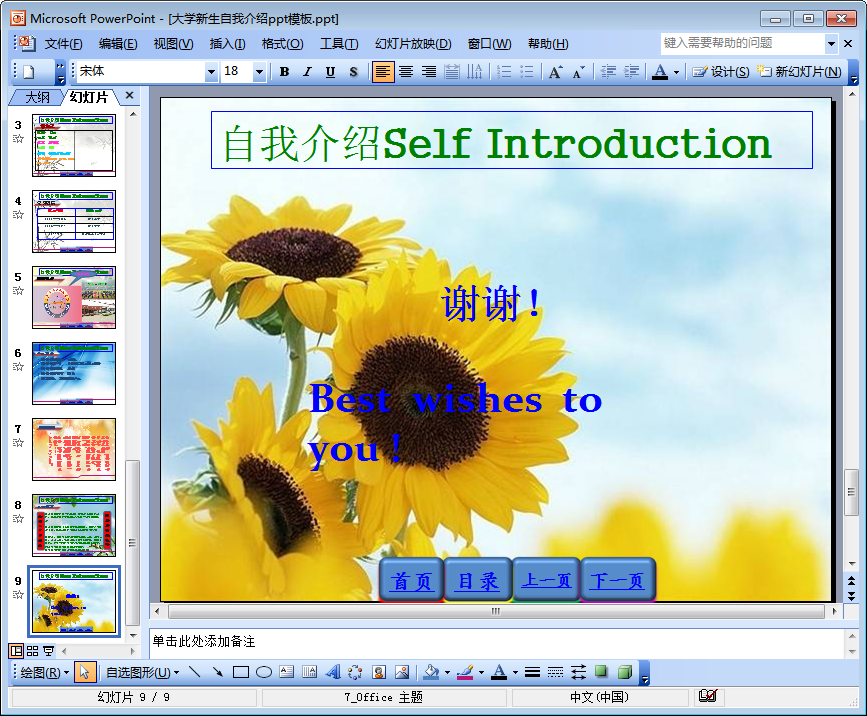
Task: Click the 首页 home link button
Action: 411,579
